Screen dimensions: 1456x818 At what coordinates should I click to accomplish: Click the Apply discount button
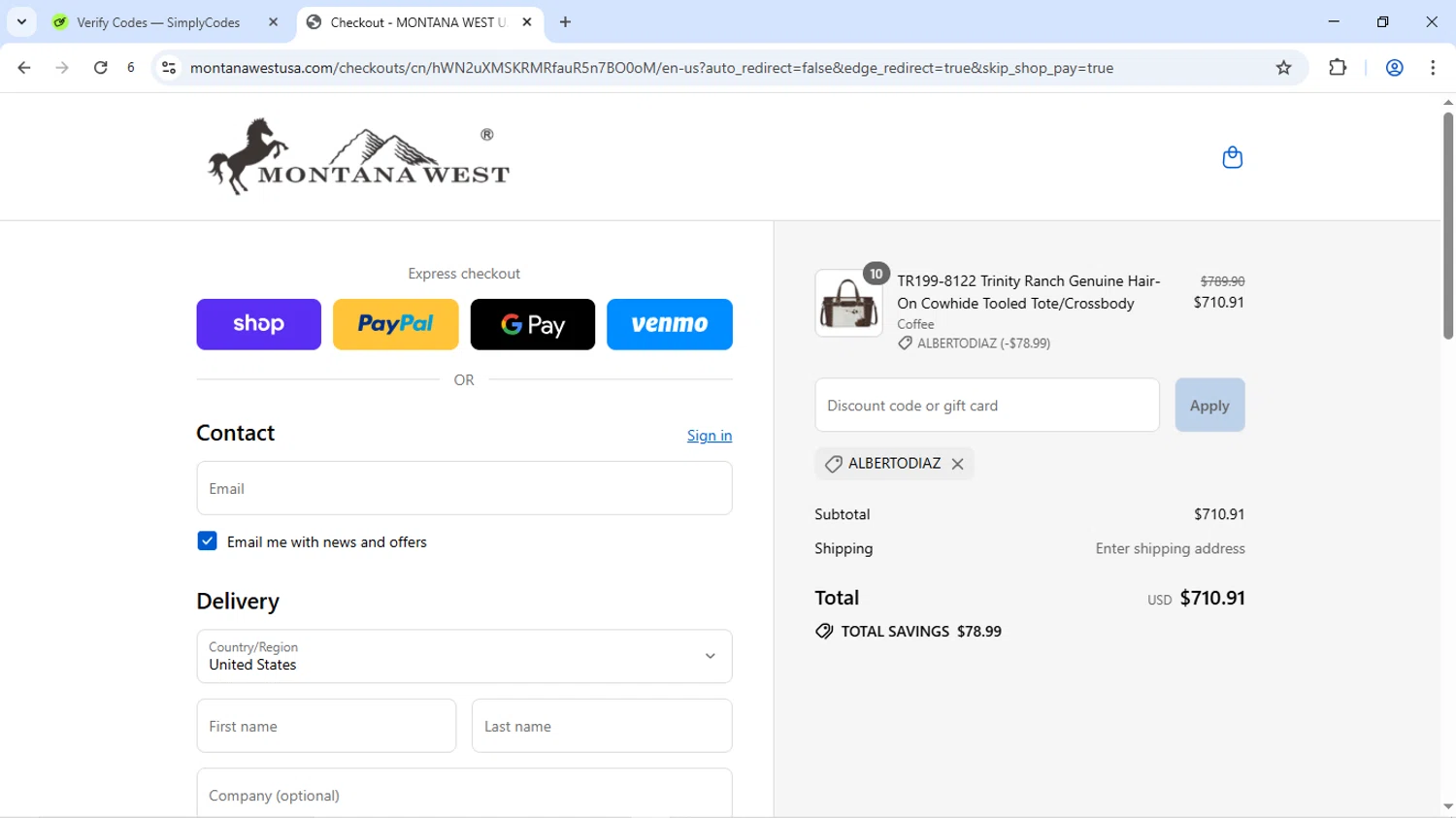point(1209,406)
